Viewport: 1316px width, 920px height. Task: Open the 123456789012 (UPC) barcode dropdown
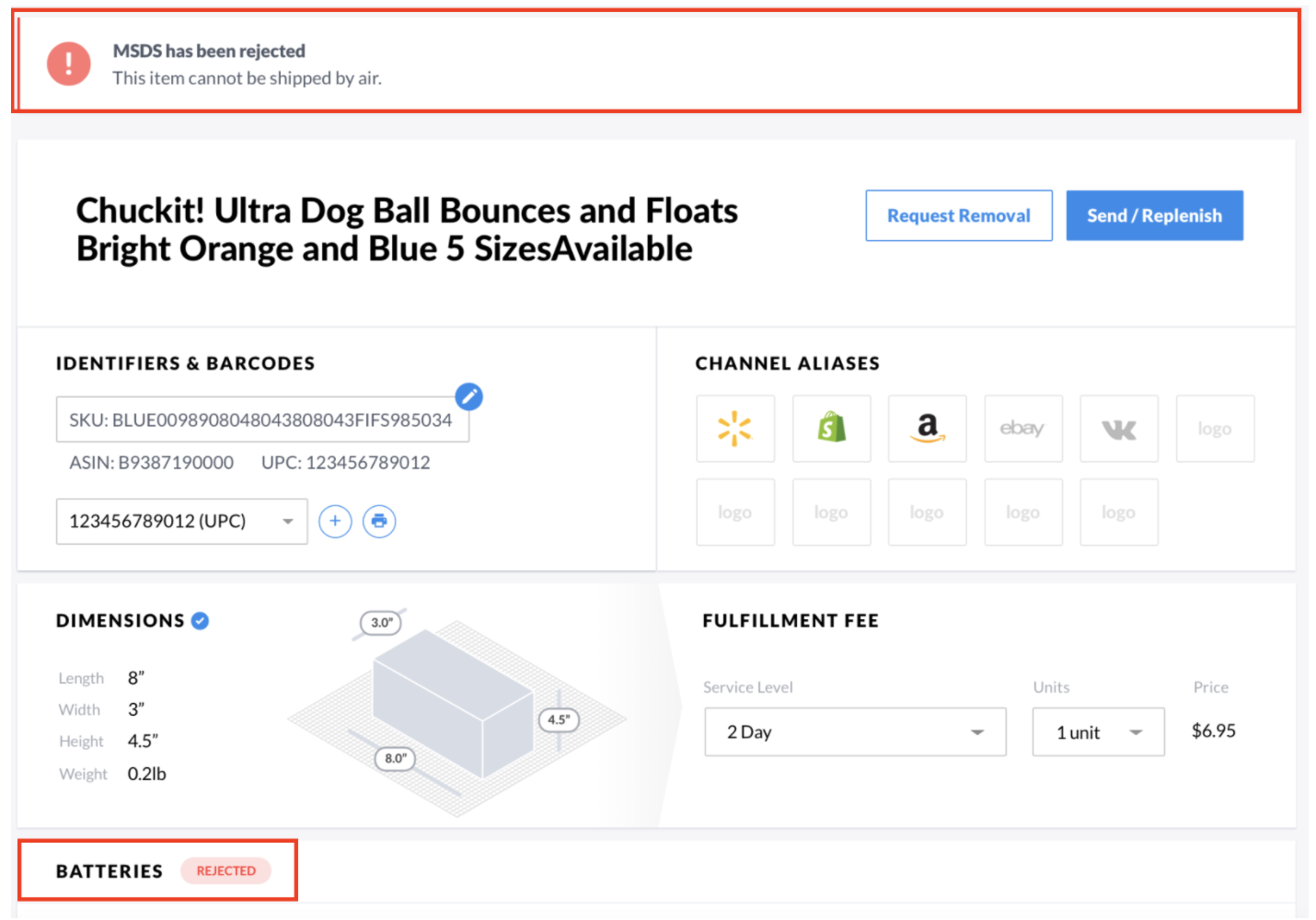(x=182, y=522)
